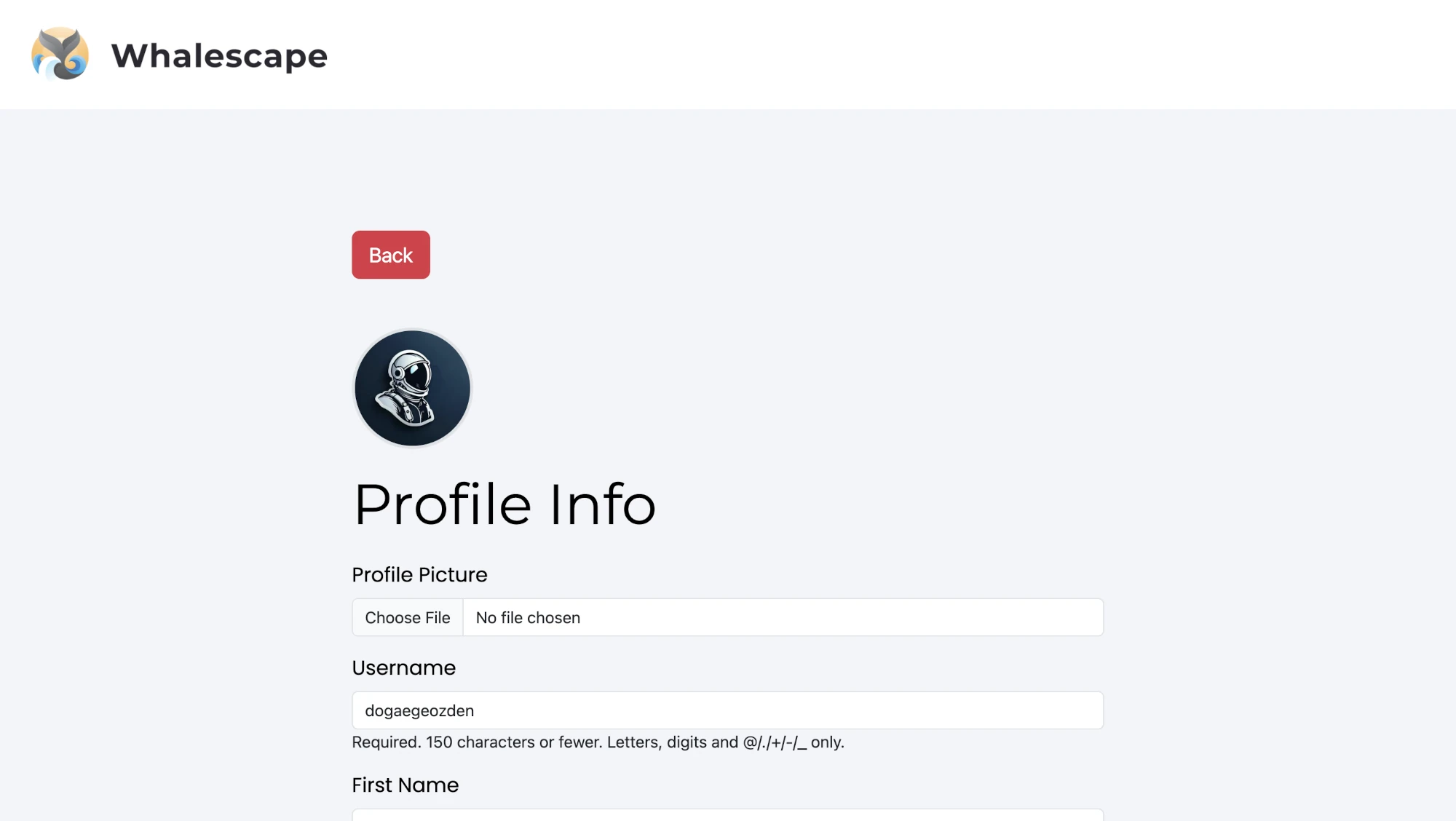This screenshot has width=1456, height=821.
Task: Click the "No file chosen" text
Action: point(528,617)
